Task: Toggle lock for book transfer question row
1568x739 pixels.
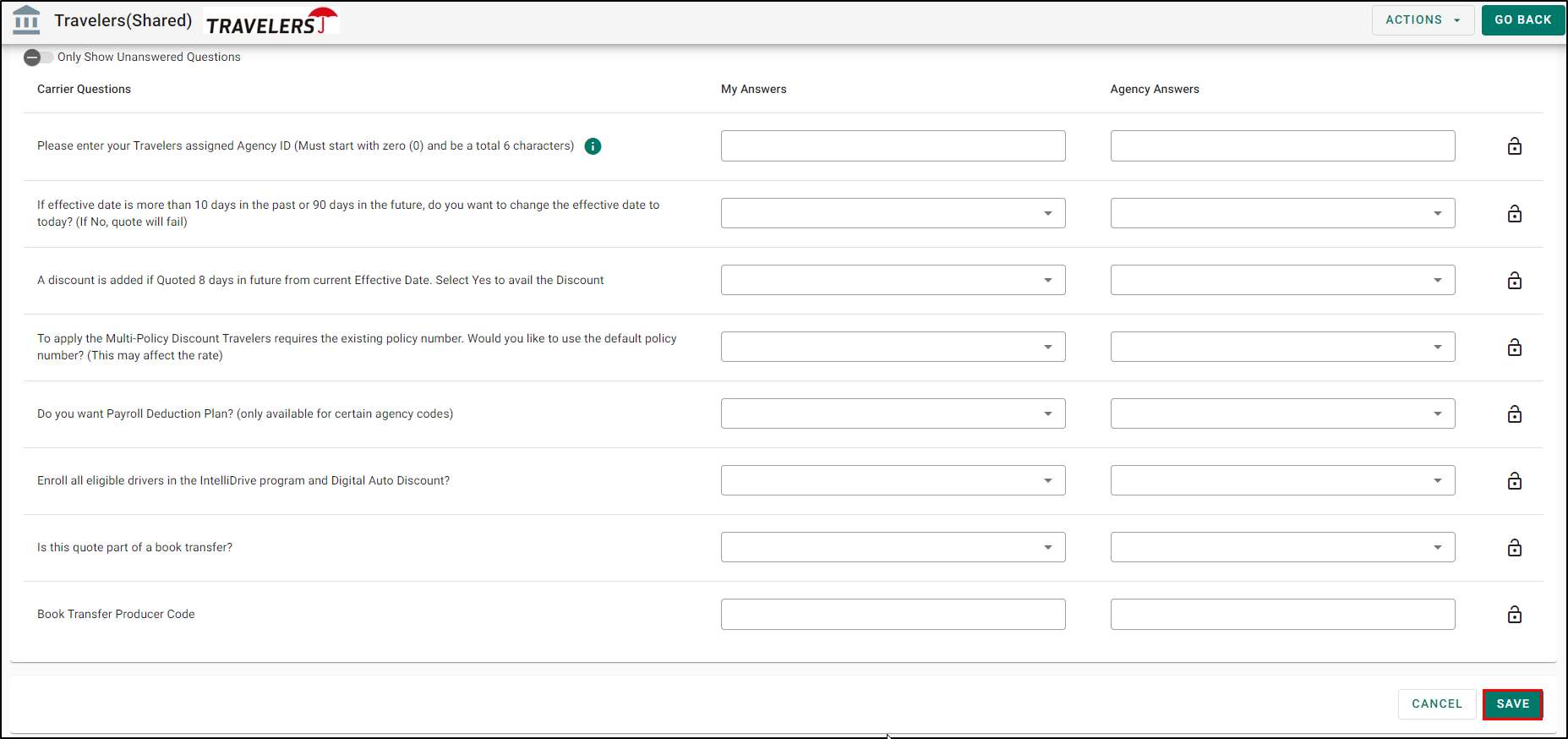Action: tap(1515, 547)
